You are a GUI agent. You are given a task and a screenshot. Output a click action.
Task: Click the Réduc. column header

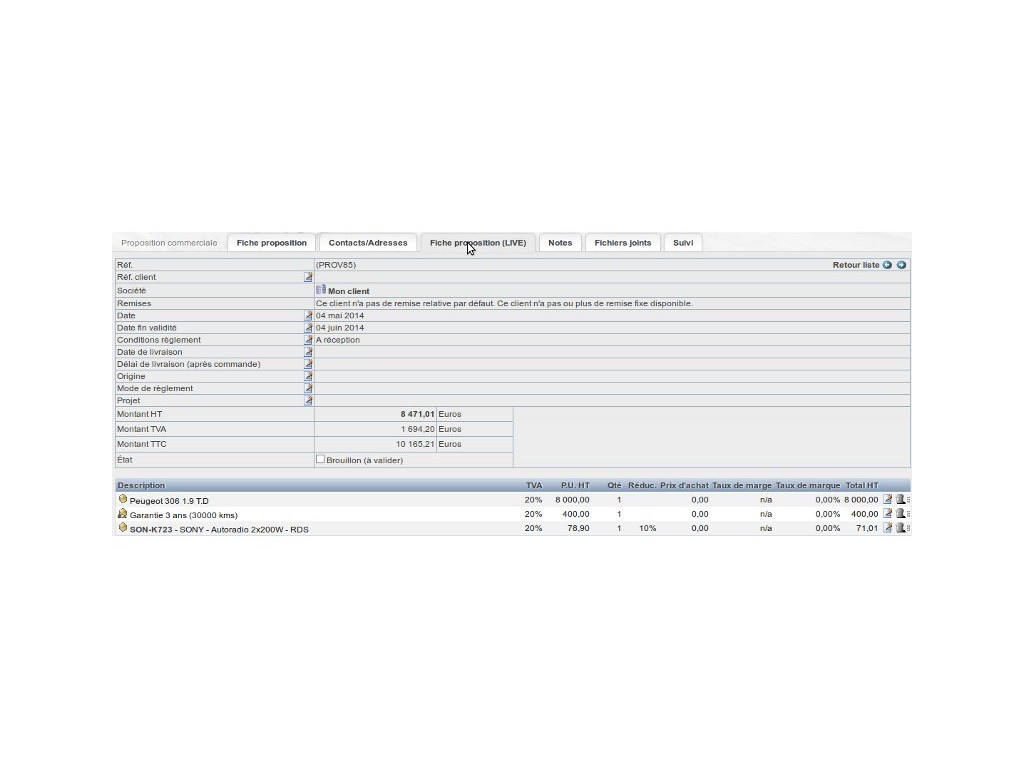(642, 485)
